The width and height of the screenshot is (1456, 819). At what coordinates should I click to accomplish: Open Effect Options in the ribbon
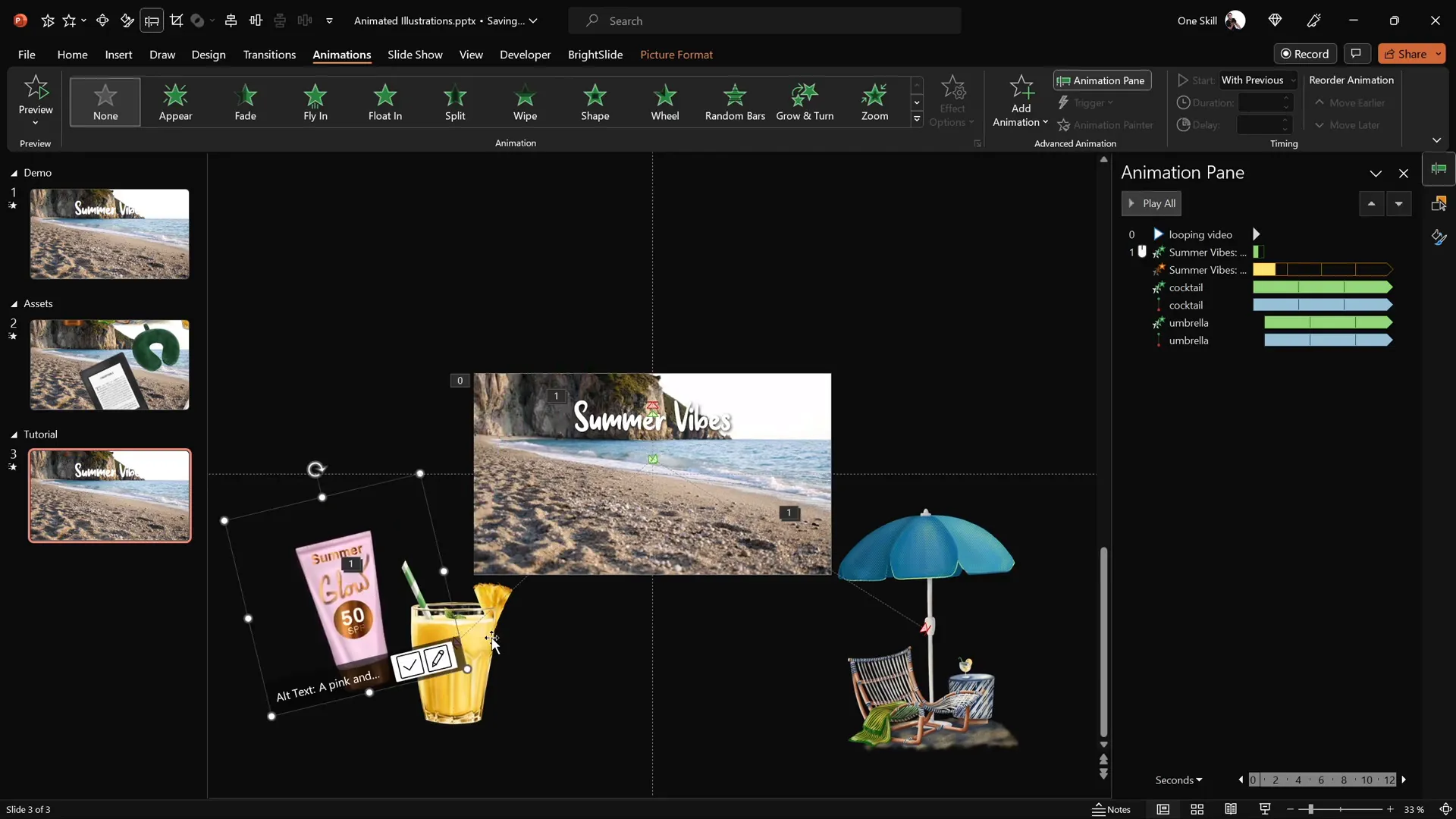[x=952, y=101]
